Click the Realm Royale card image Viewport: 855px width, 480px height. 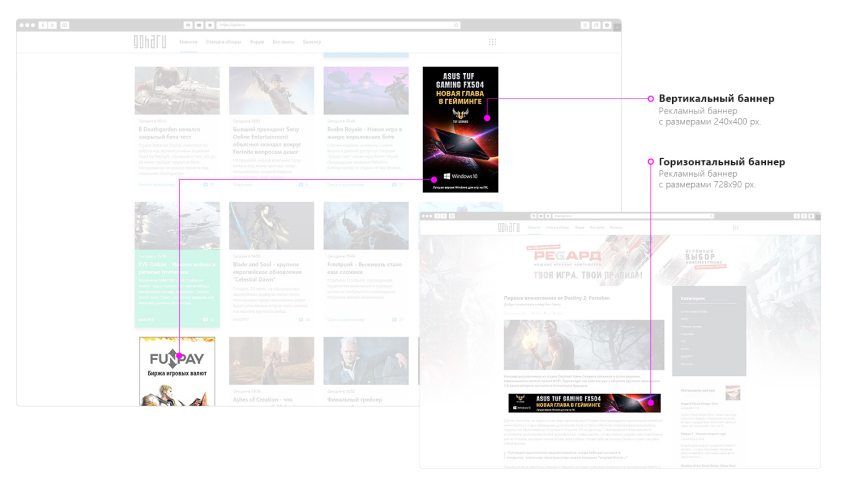pos(366,91)
